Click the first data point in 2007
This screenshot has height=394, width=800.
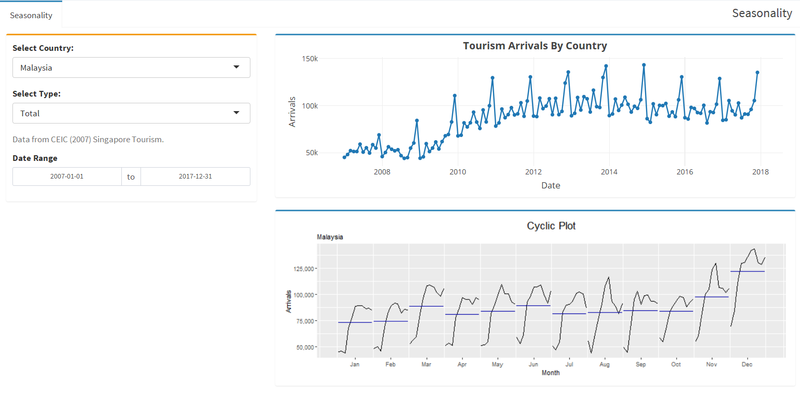coord(344,158)
